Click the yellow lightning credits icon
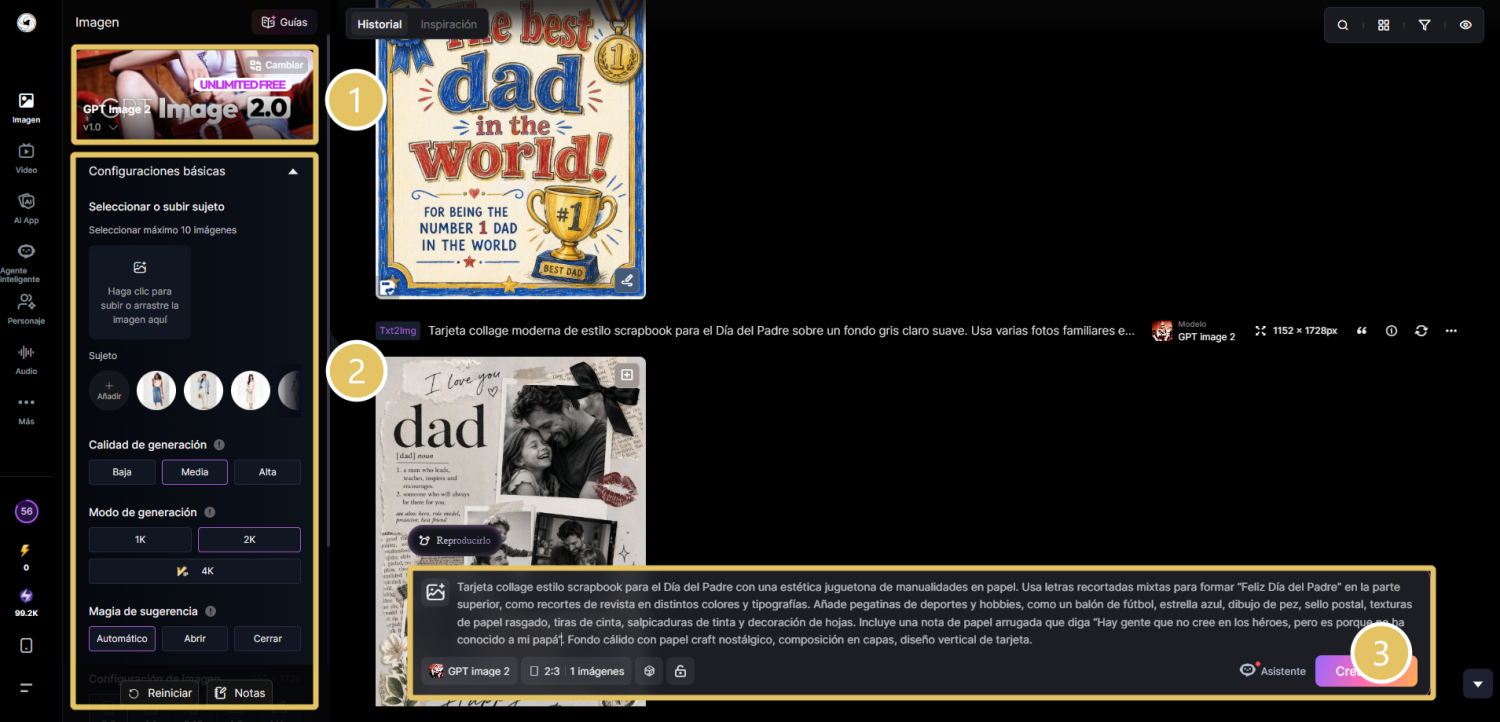The width and height of the screenshot is (1500, 722). click(x=26, y=550)
